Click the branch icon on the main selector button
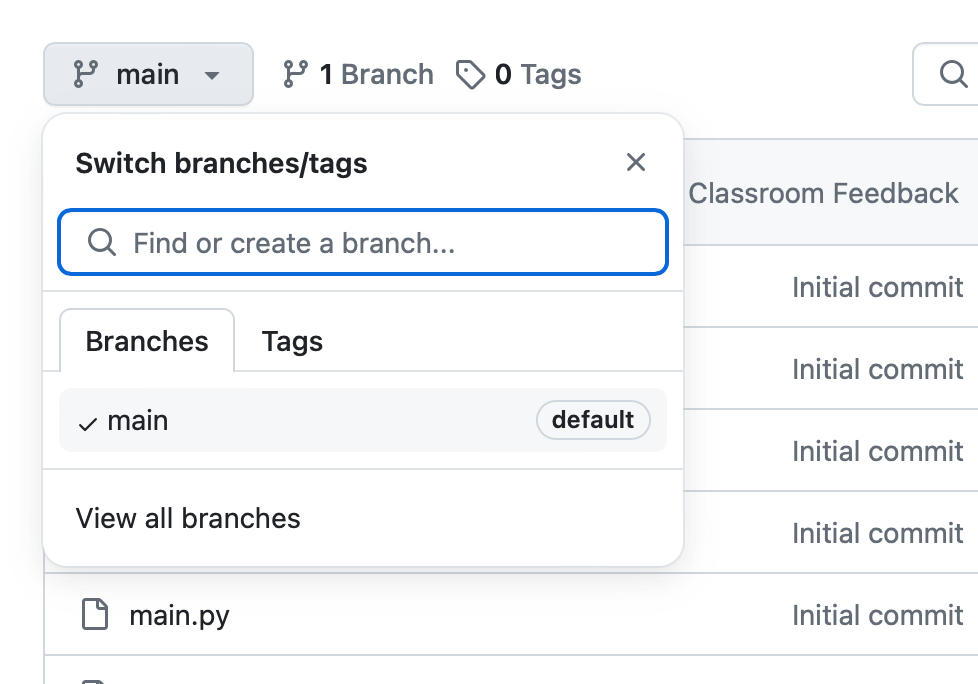The image size is (978, 684). point(87,74)
